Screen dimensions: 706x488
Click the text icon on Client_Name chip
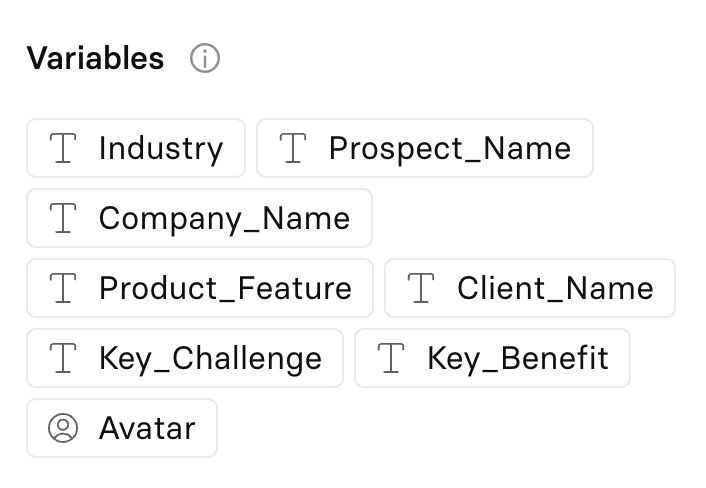click(x=421, y=288)
